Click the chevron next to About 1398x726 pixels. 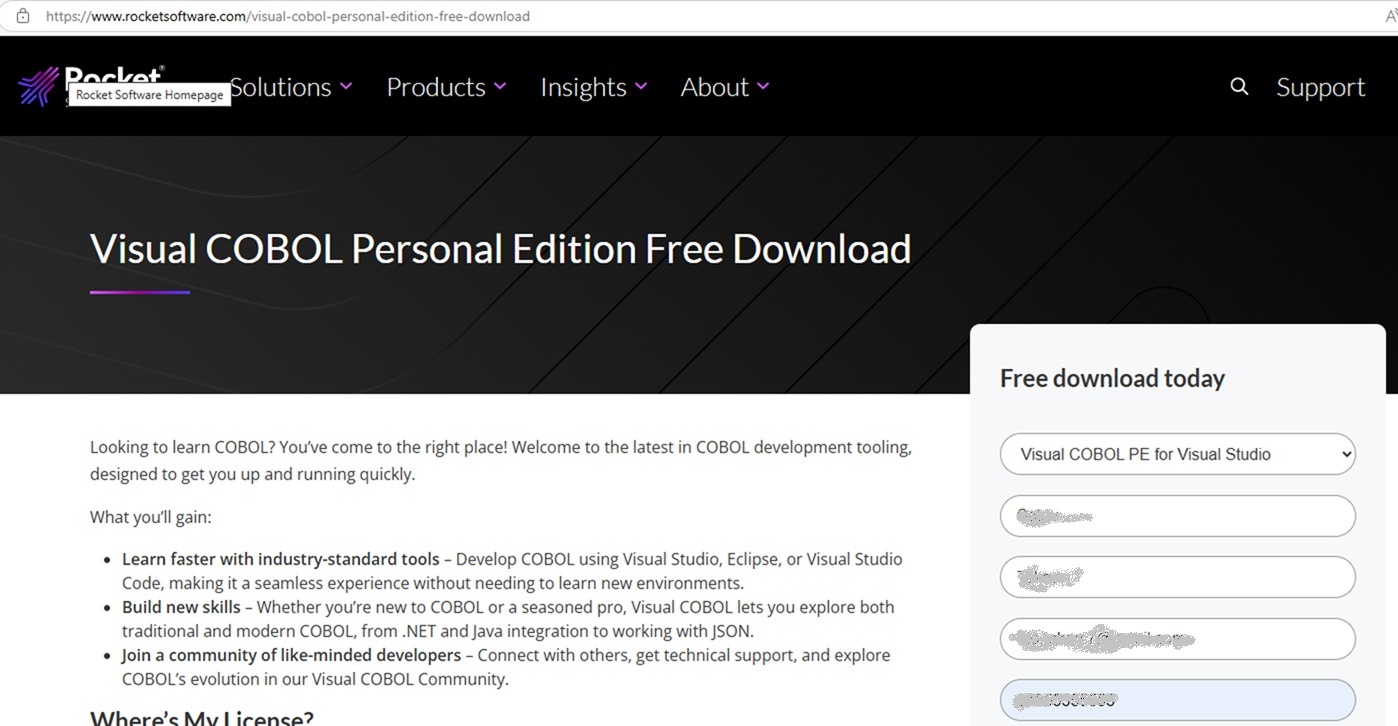[763, 87]
